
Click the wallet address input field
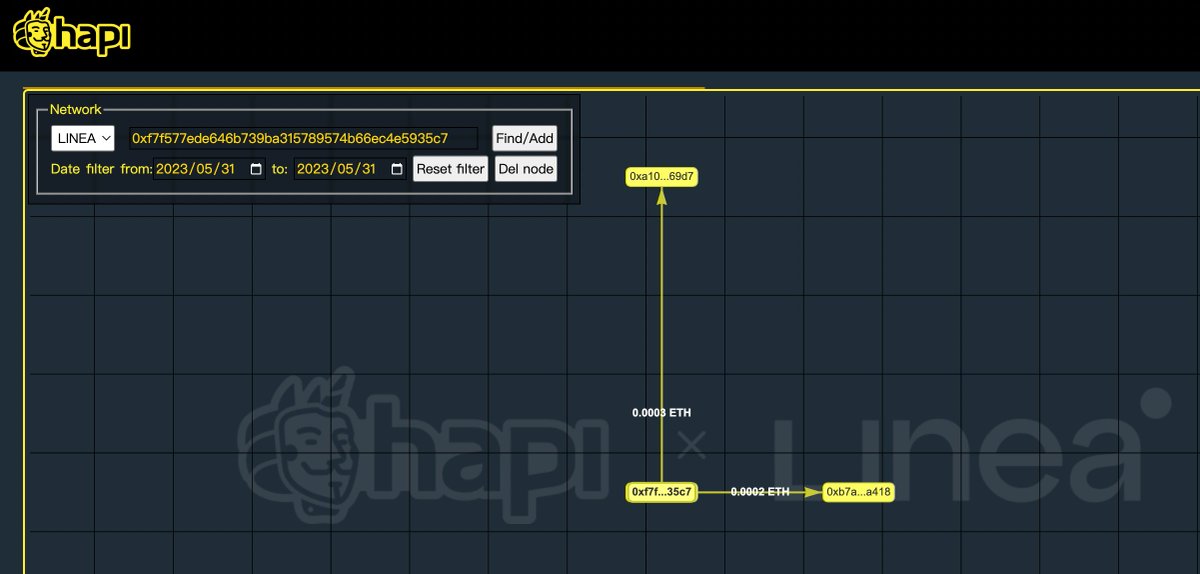(303, 138)
